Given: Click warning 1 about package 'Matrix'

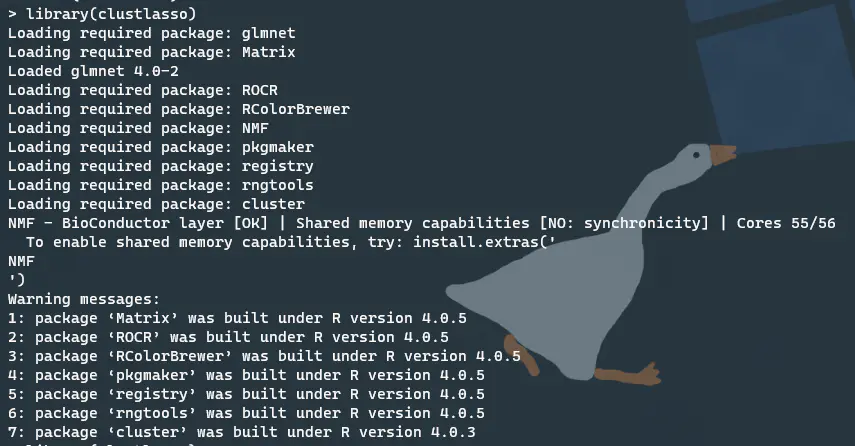Looking at the screenshot, I should pyautogui.click(x=237, y=318).
